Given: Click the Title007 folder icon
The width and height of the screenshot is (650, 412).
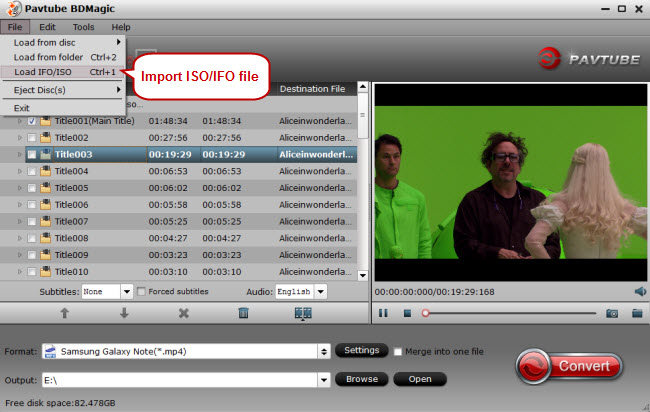Looking at the screenshot, I should 46,221.
